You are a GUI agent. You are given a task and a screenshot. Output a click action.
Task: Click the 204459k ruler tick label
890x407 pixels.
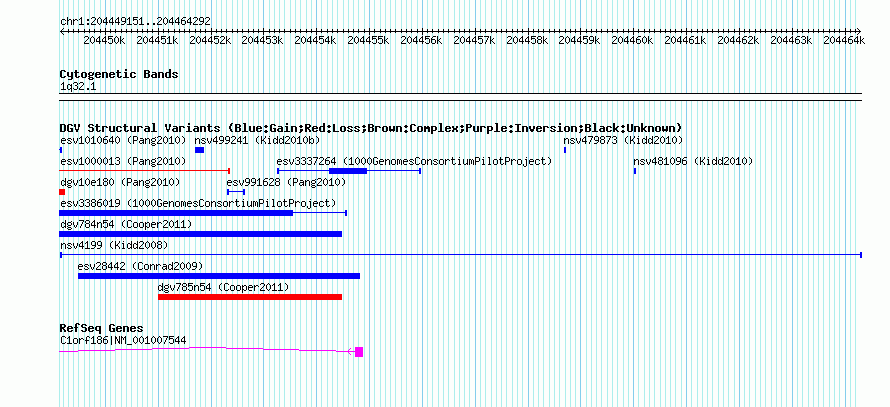pos(579,40)
